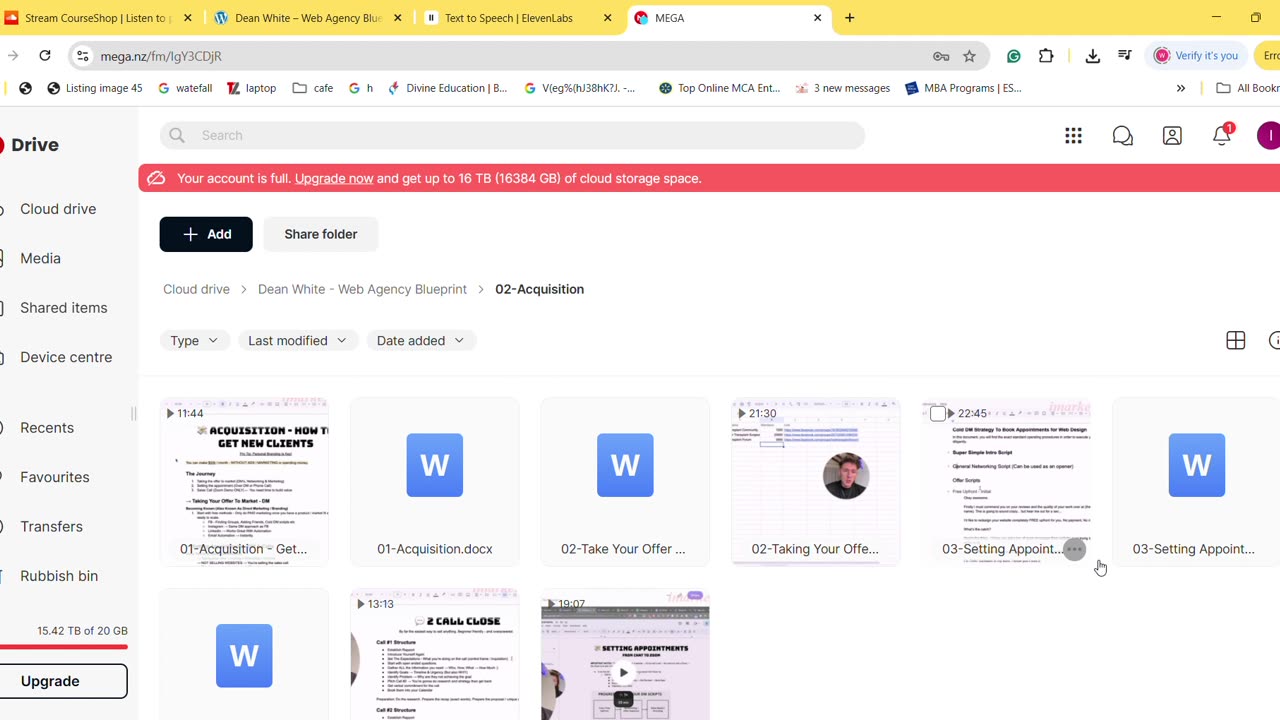
Task: Click Verify it's you profile button
Action: (x=1196, y=56)
